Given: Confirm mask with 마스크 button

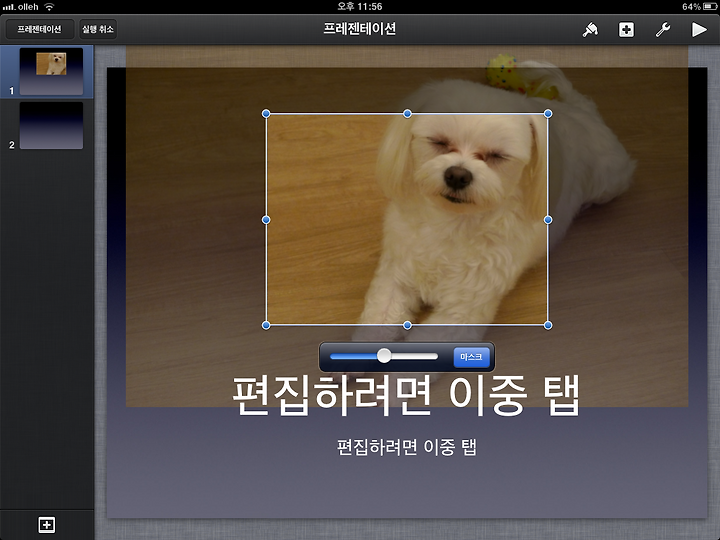Looking at the screenshot, I should click(x=471, y=357).
